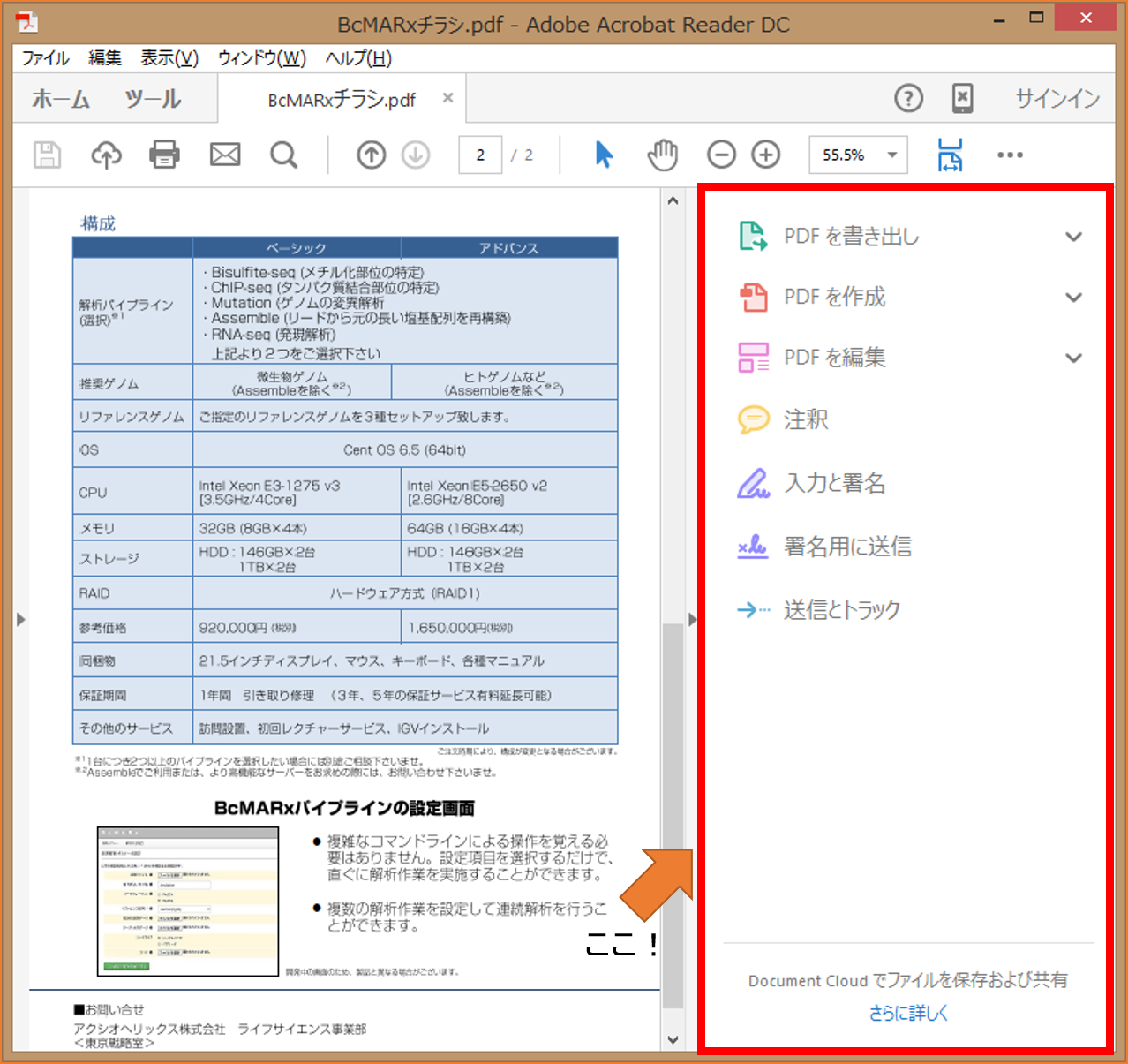This screenshot has height=1064, width=1128.
Task: Switch to the ホーム tab
Action: (x=61, y=99)
